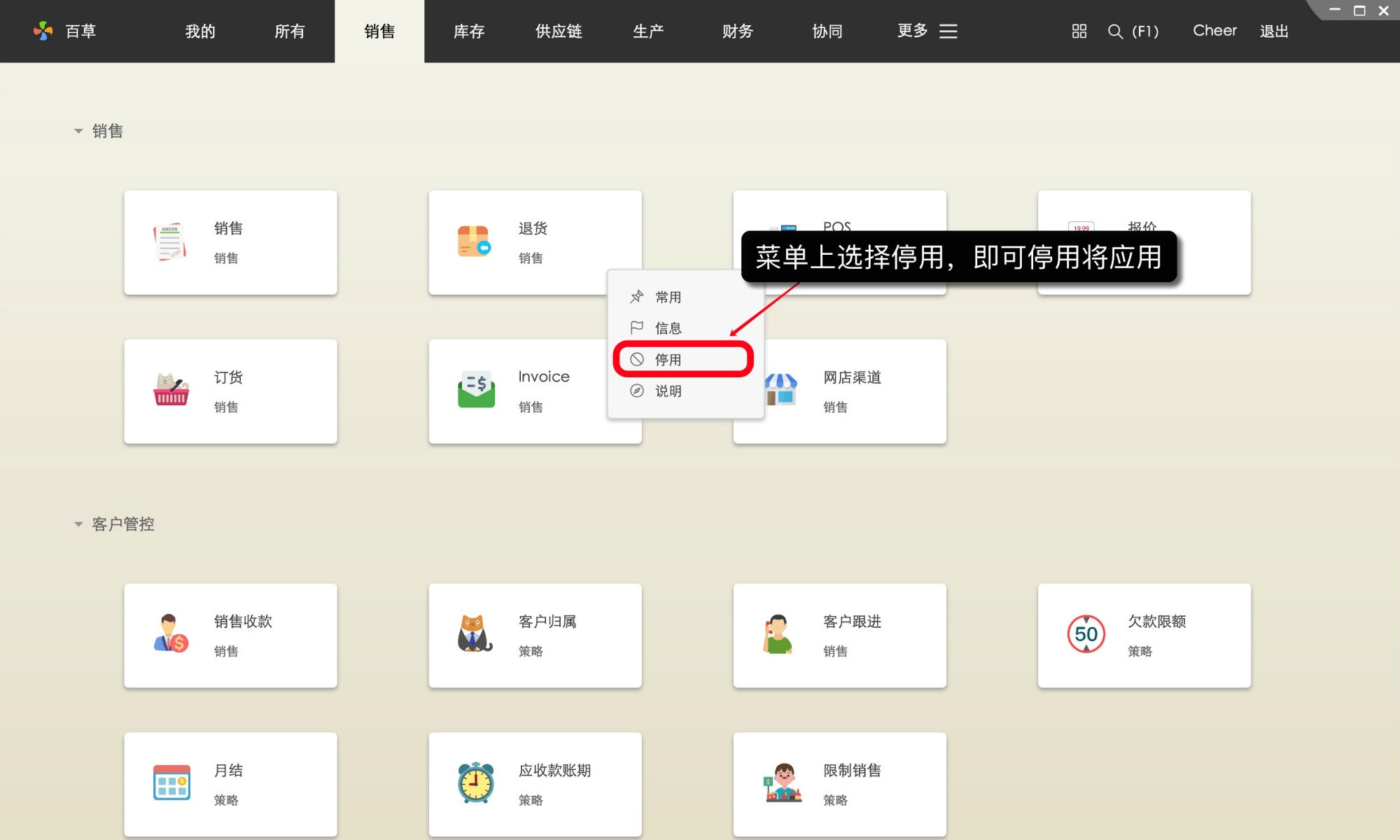Click the 客户跟进 phone person icon
Image resolution: width=1400 pixels, height=840 pixels.
[778, 633]
